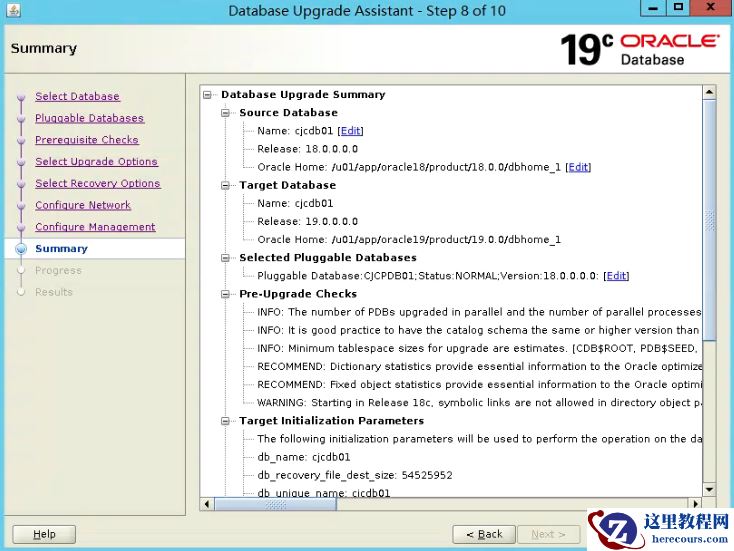The height and width of the screenshot is (551, 734).
Task: Edit the source database name cjcdb01
Action: pyautogui.click(x=351, y=131)
